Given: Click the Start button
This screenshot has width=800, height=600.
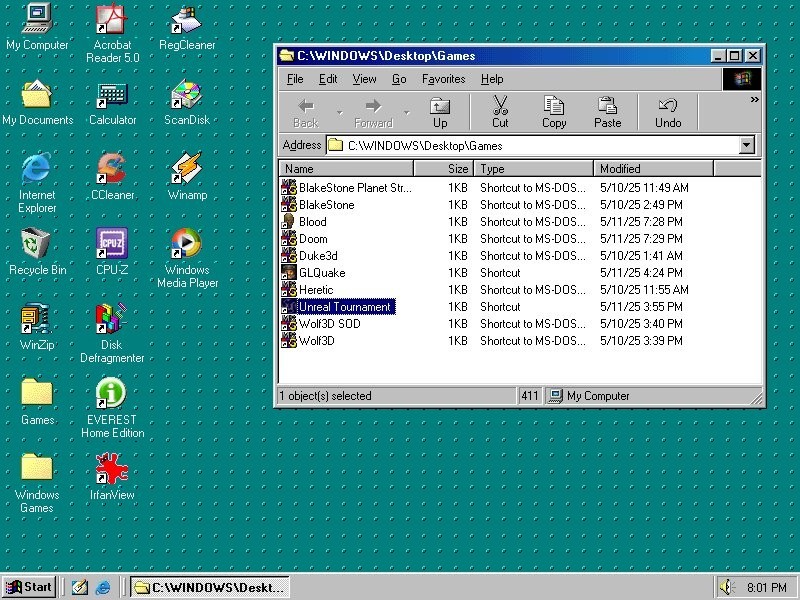Looking at the screenshot, I should point(29,587).
